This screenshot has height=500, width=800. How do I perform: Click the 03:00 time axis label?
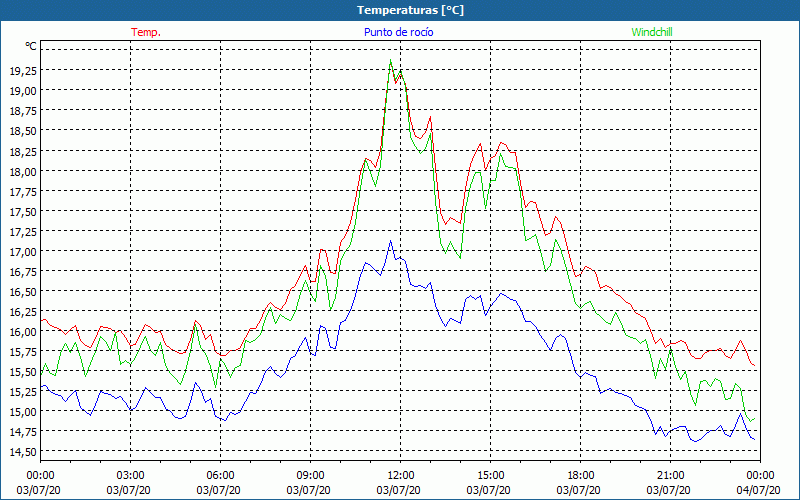pos(130,476)
